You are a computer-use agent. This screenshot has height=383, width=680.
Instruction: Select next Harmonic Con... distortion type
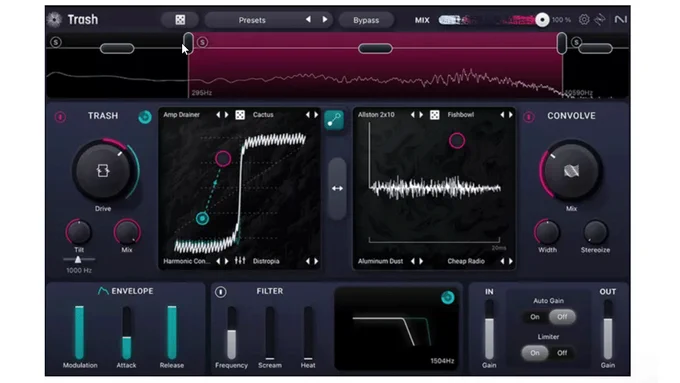[x=226, y=261]
